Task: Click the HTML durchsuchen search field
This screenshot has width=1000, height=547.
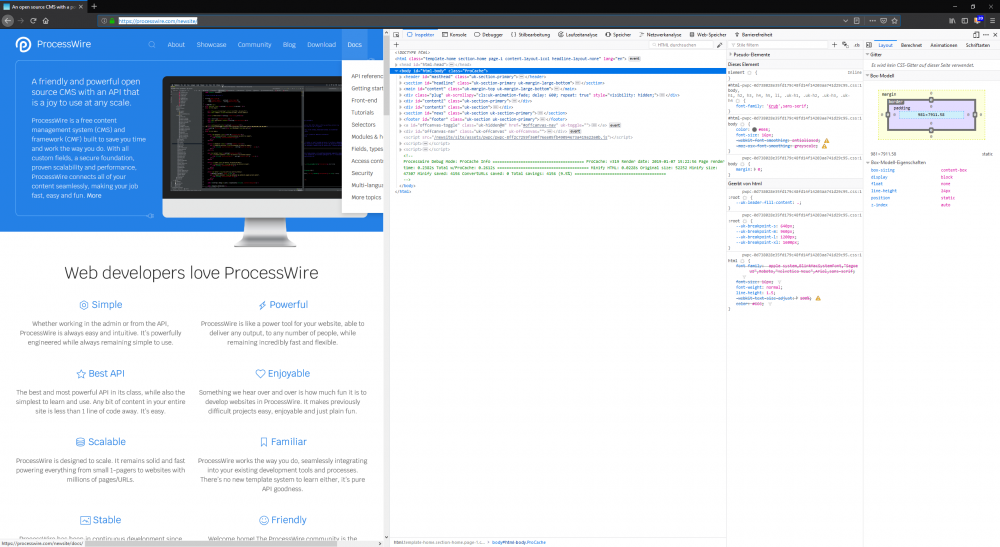Action: click(682, 45)
